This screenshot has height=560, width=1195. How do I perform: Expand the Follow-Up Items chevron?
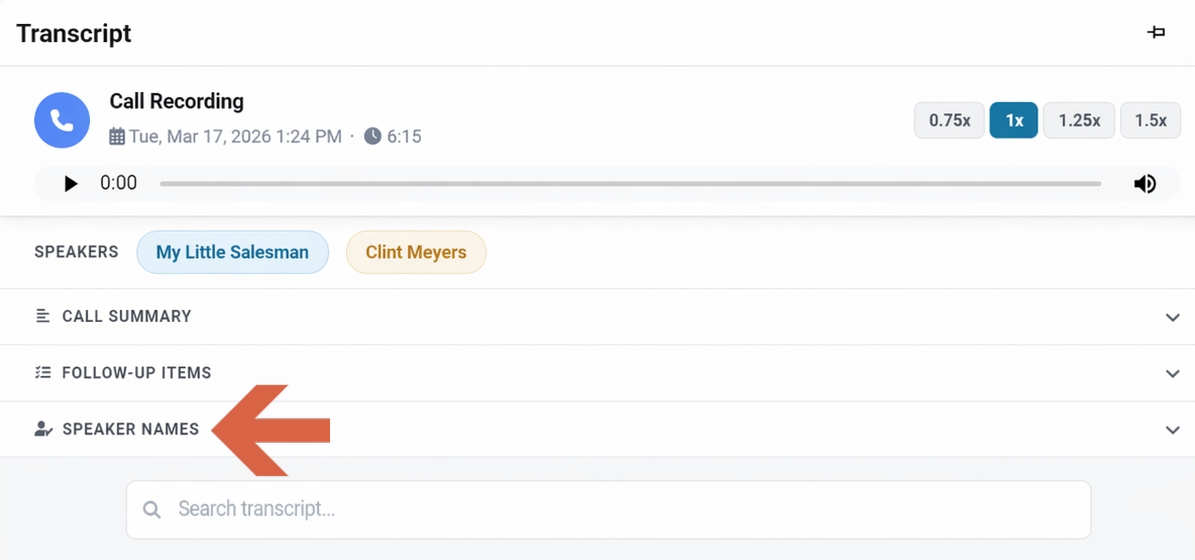(1173, 374)
